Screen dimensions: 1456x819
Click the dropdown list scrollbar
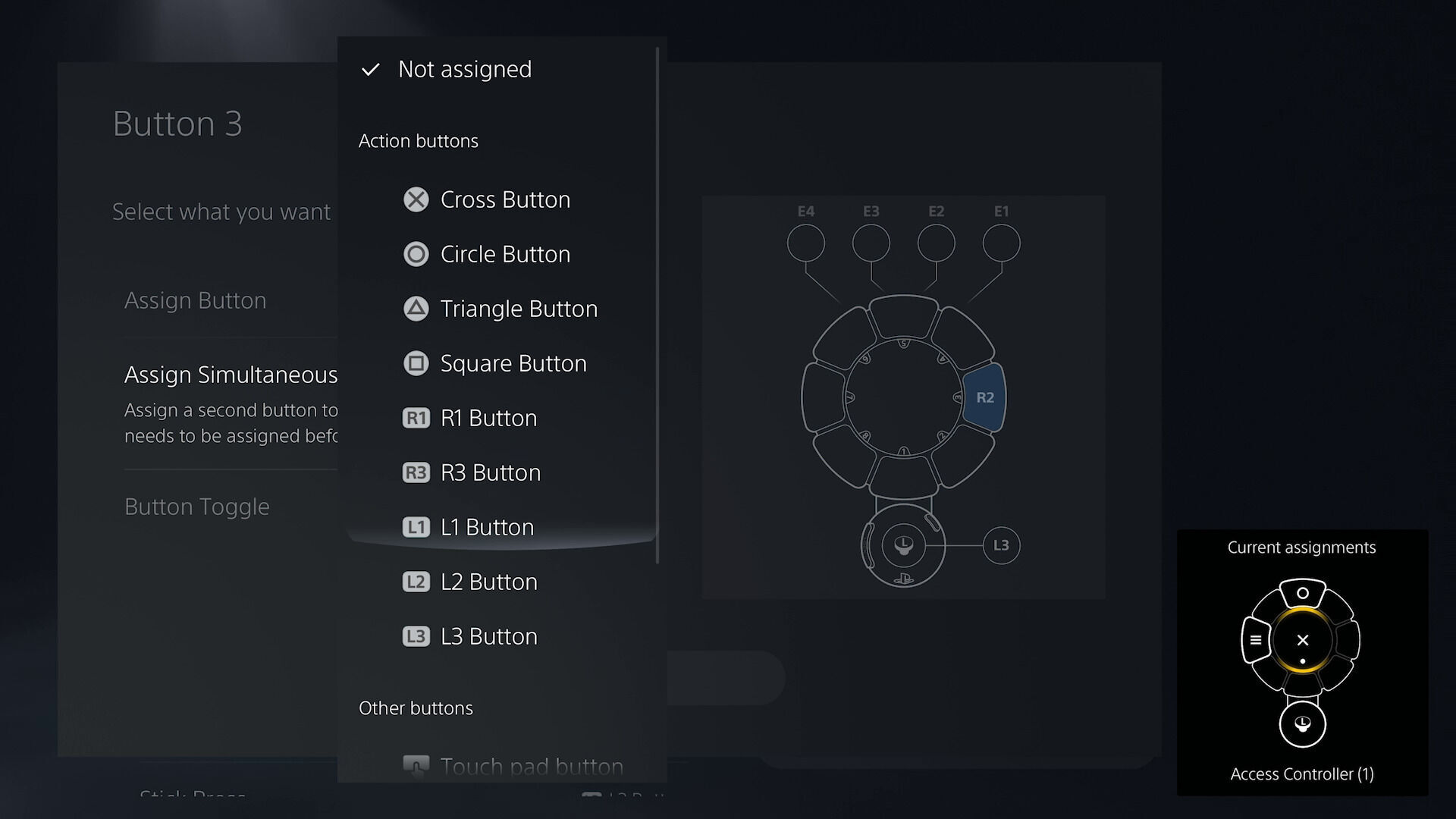point(657,303)
